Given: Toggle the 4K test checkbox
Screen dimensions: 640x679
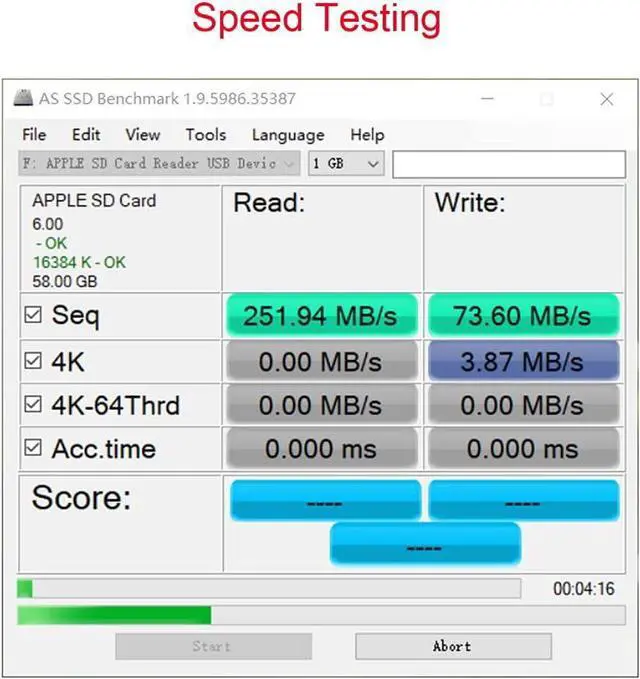Looking at the screenshot, I should coord(33,361).
